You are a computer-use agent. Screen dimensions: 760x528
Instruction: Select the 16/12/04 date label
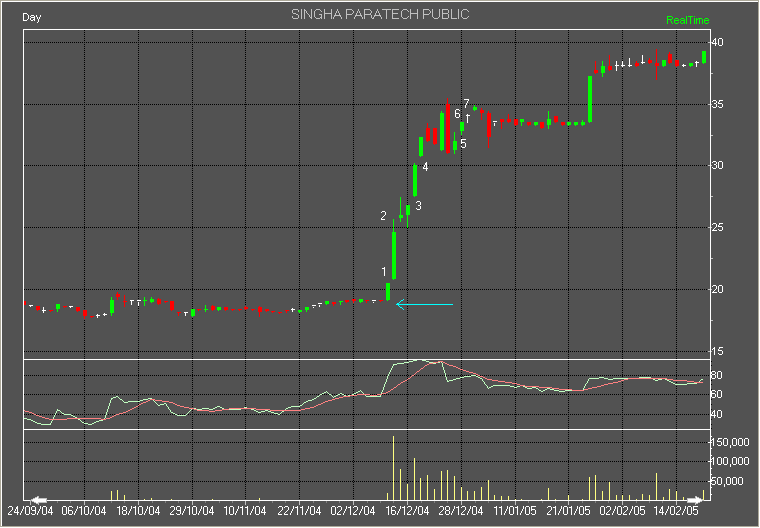407,511
